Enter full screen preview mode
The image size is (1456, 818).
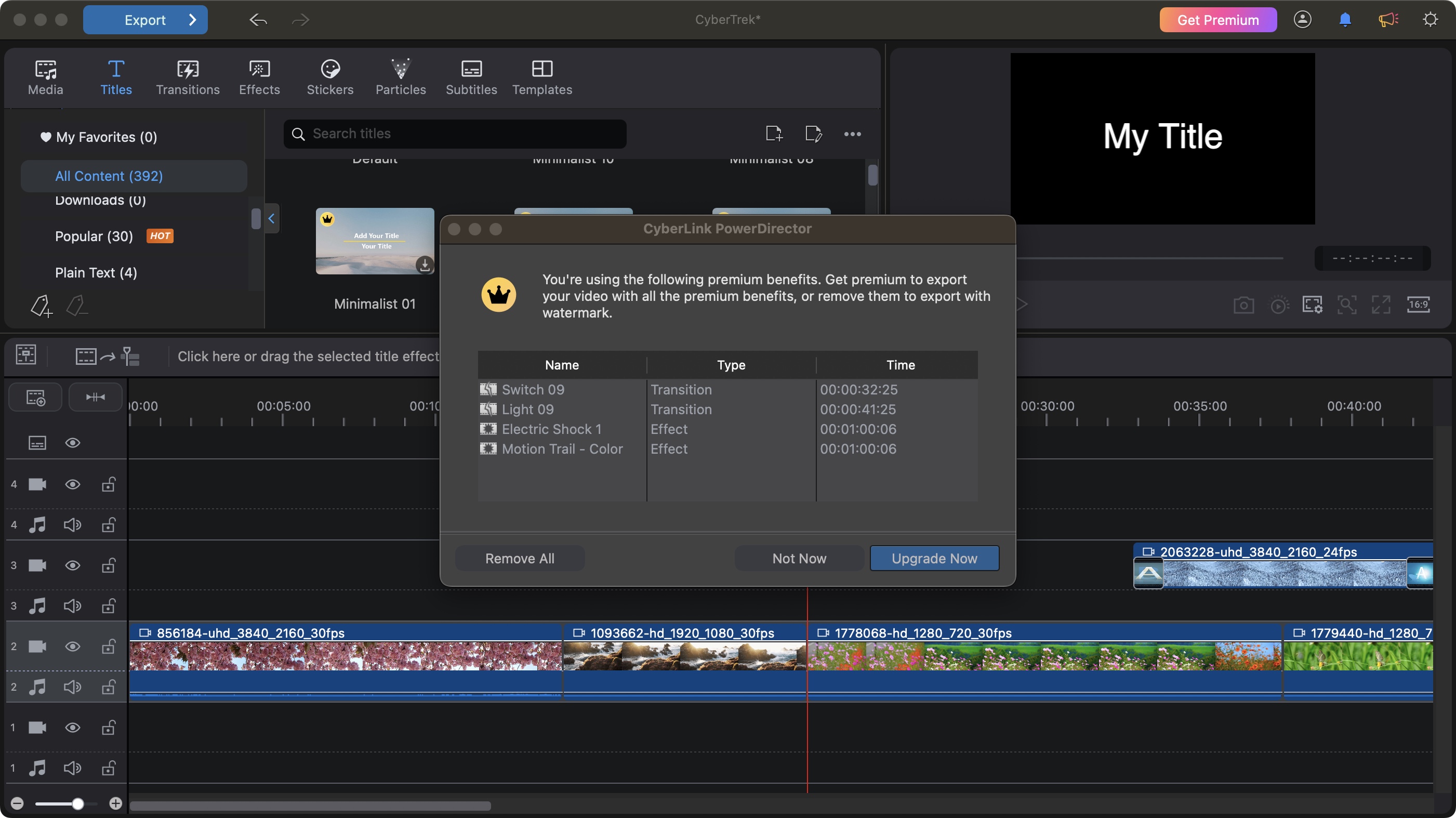1380,305
